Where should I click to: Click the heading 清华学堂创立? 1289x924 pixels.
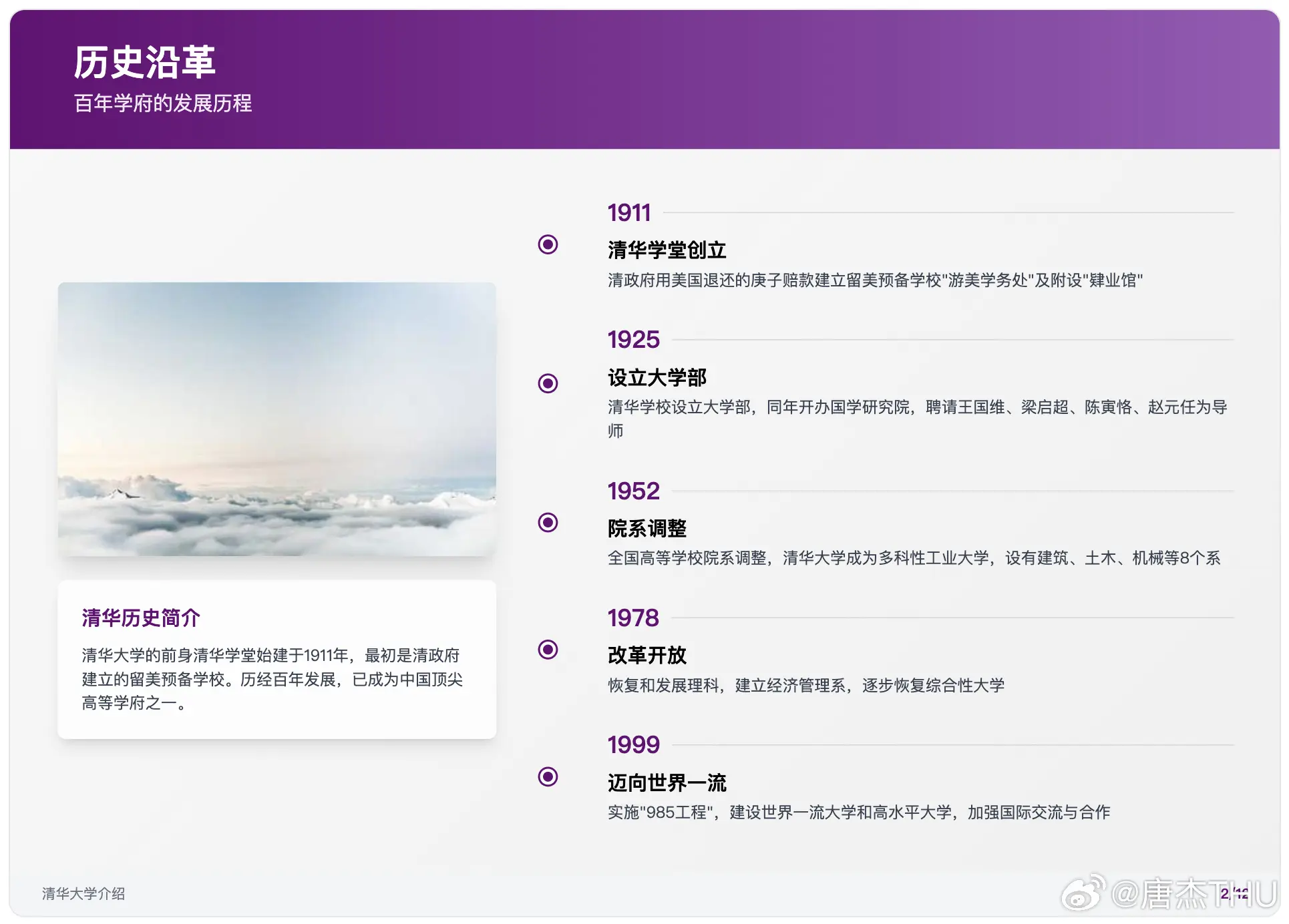pyautogui.click(x=667, y=250)
